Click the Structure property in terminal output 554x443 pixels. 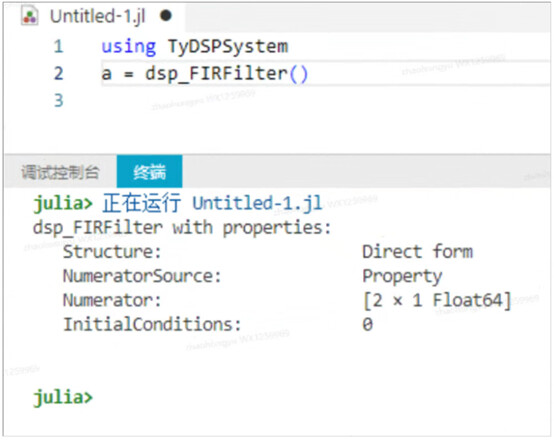[x=112, y=252]
